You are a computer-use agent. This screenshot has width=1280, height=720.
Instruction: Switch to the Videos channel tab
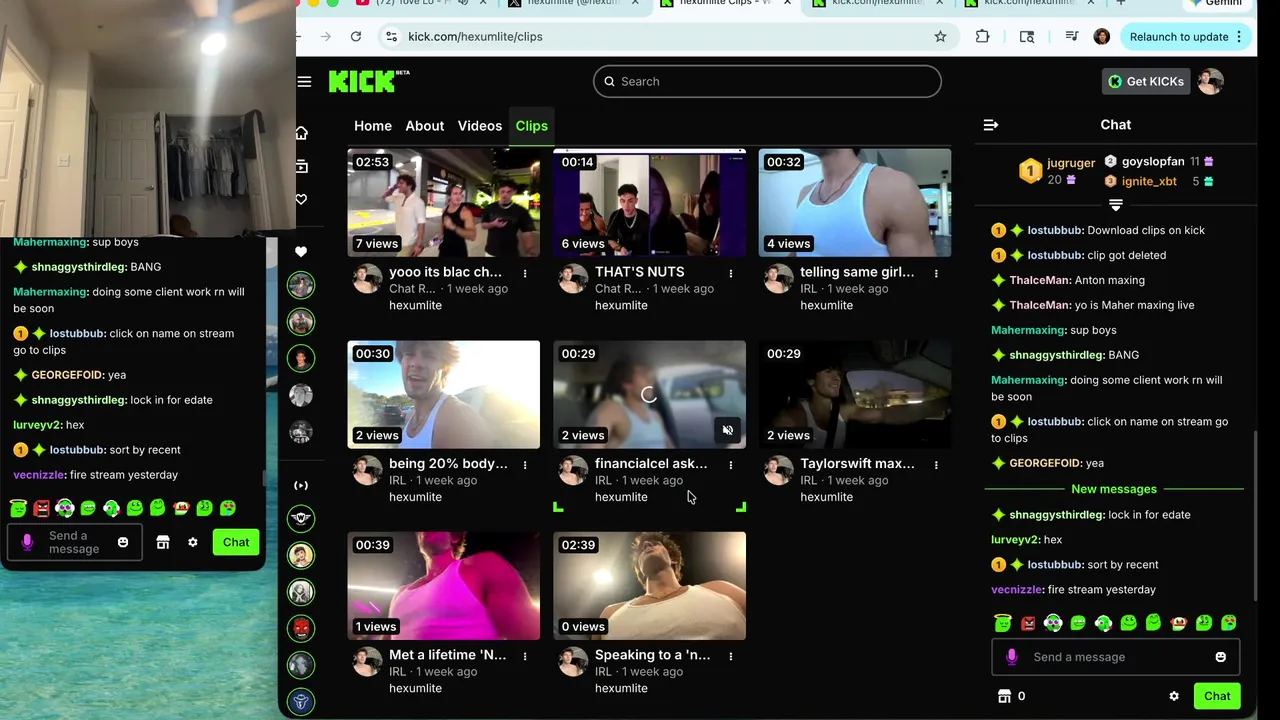480,126
